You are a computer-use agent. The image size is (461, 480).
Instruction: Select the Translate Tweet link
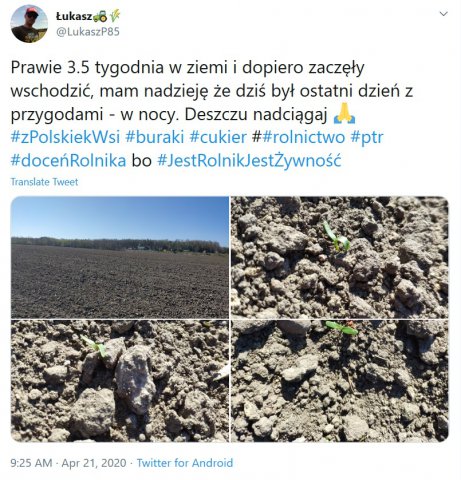[x=44, y=182]
